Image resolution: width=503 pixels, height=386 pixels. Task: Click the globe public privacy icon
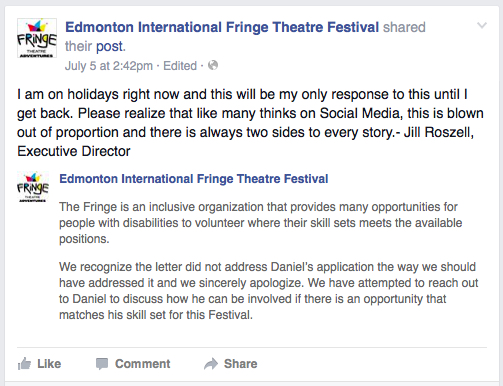click(213, 65)
